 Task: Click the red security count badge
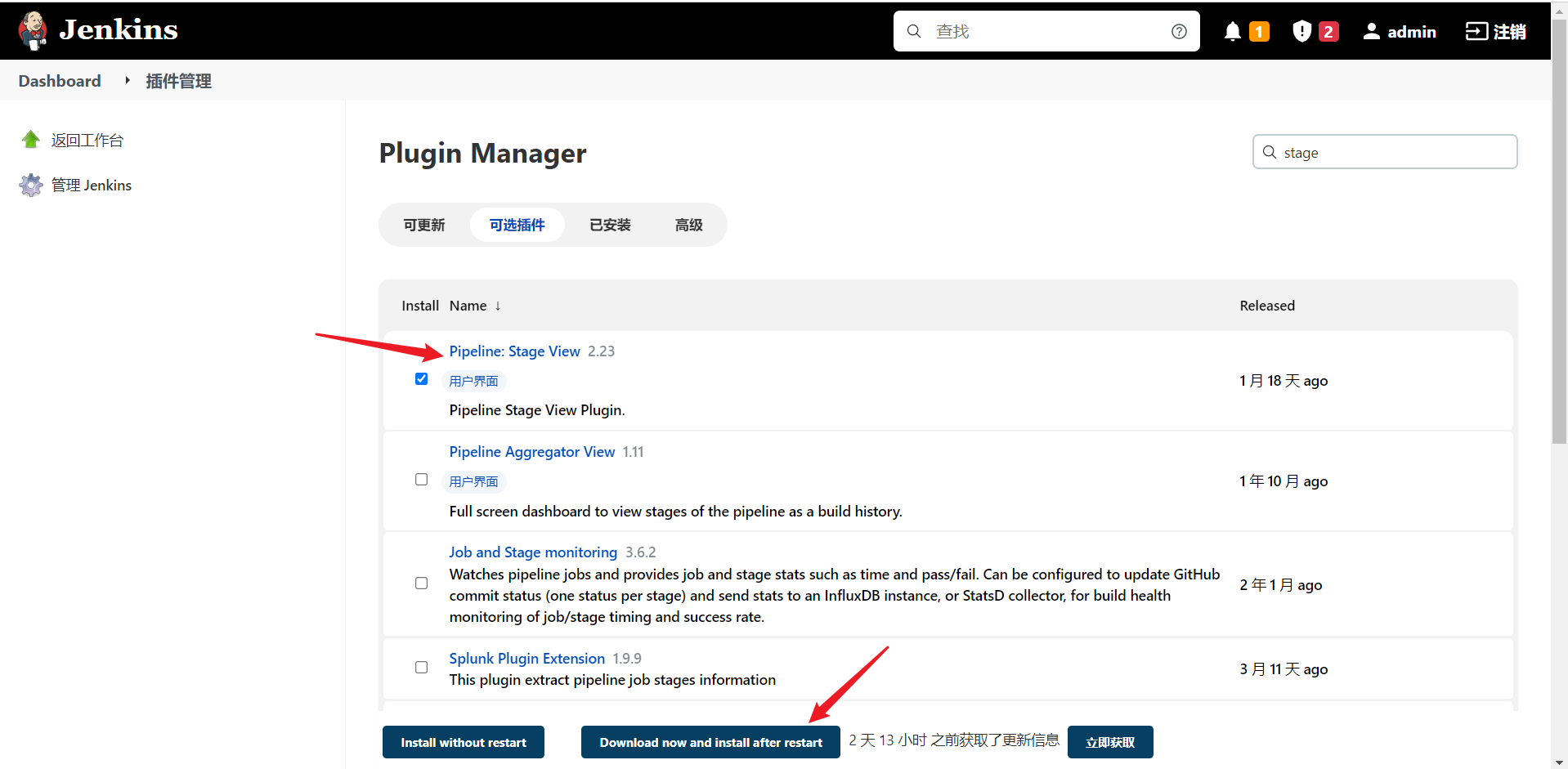tap(1328, 32)
